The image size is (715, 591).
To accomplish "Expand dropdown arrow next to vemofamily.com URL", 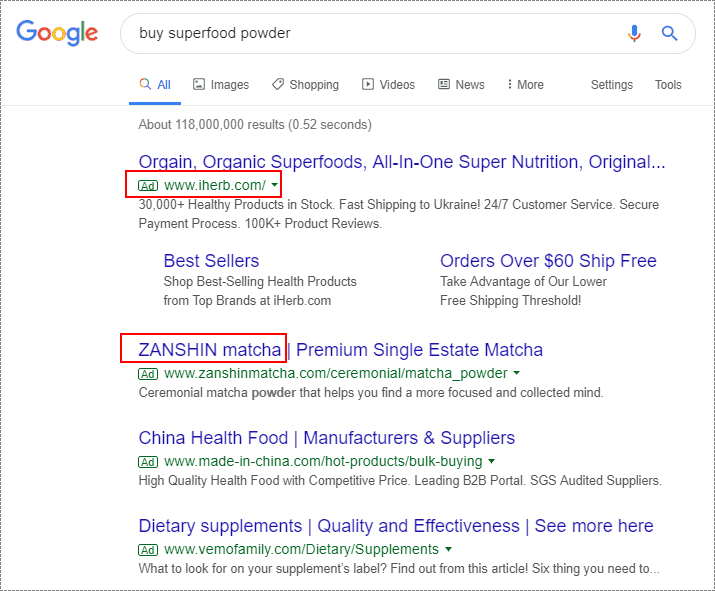I will tap(448, 549).
